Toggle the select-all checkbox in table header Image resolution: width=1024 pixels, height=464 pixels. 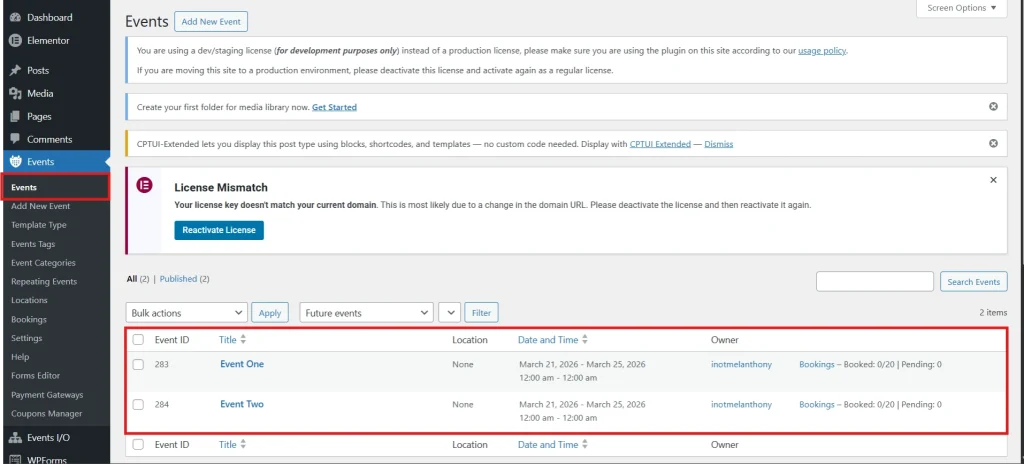138,340
